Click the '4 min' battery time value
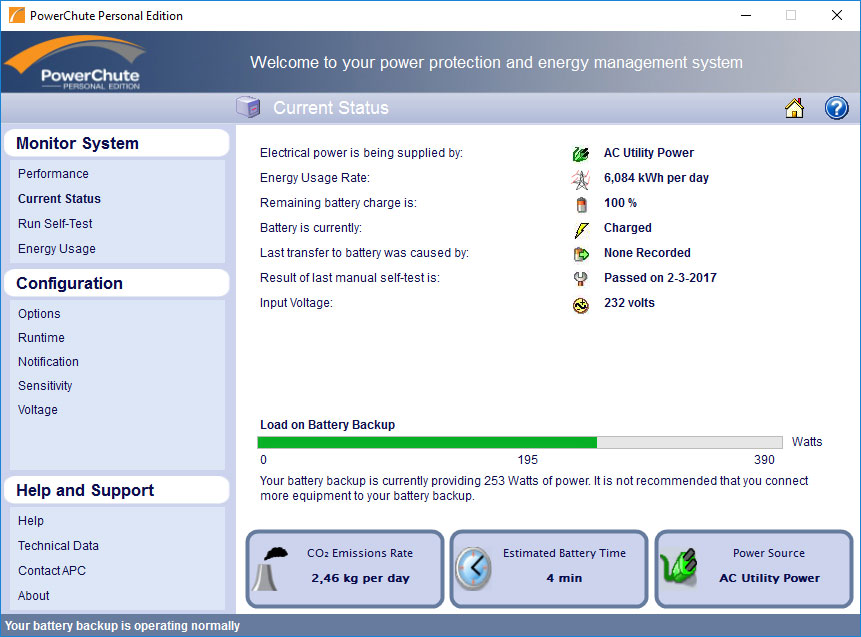 [564, 578]
